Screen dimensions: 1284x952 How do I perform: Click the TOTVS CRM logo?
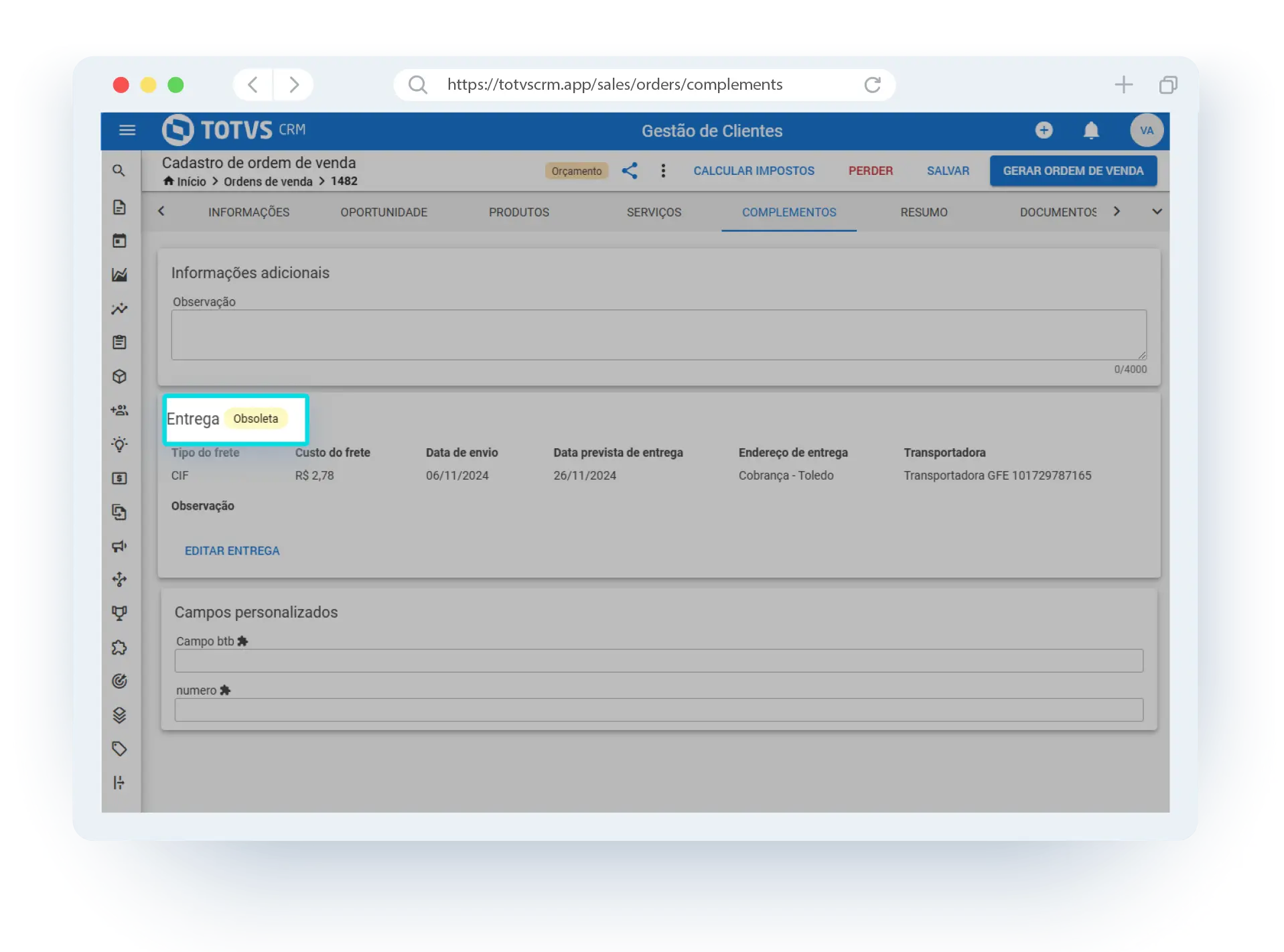[234, 130]
